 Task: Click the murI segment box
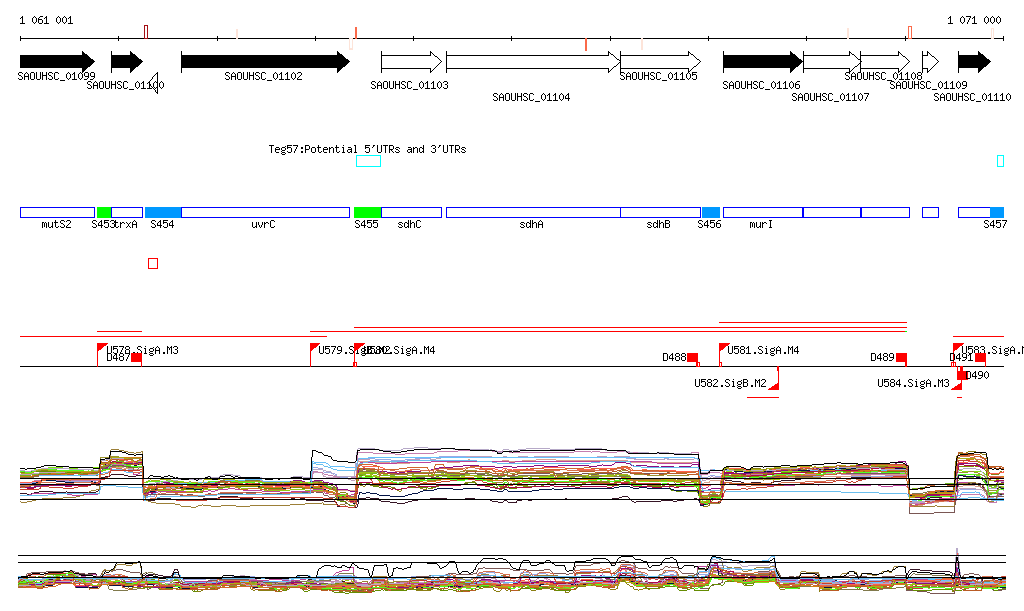763,212
